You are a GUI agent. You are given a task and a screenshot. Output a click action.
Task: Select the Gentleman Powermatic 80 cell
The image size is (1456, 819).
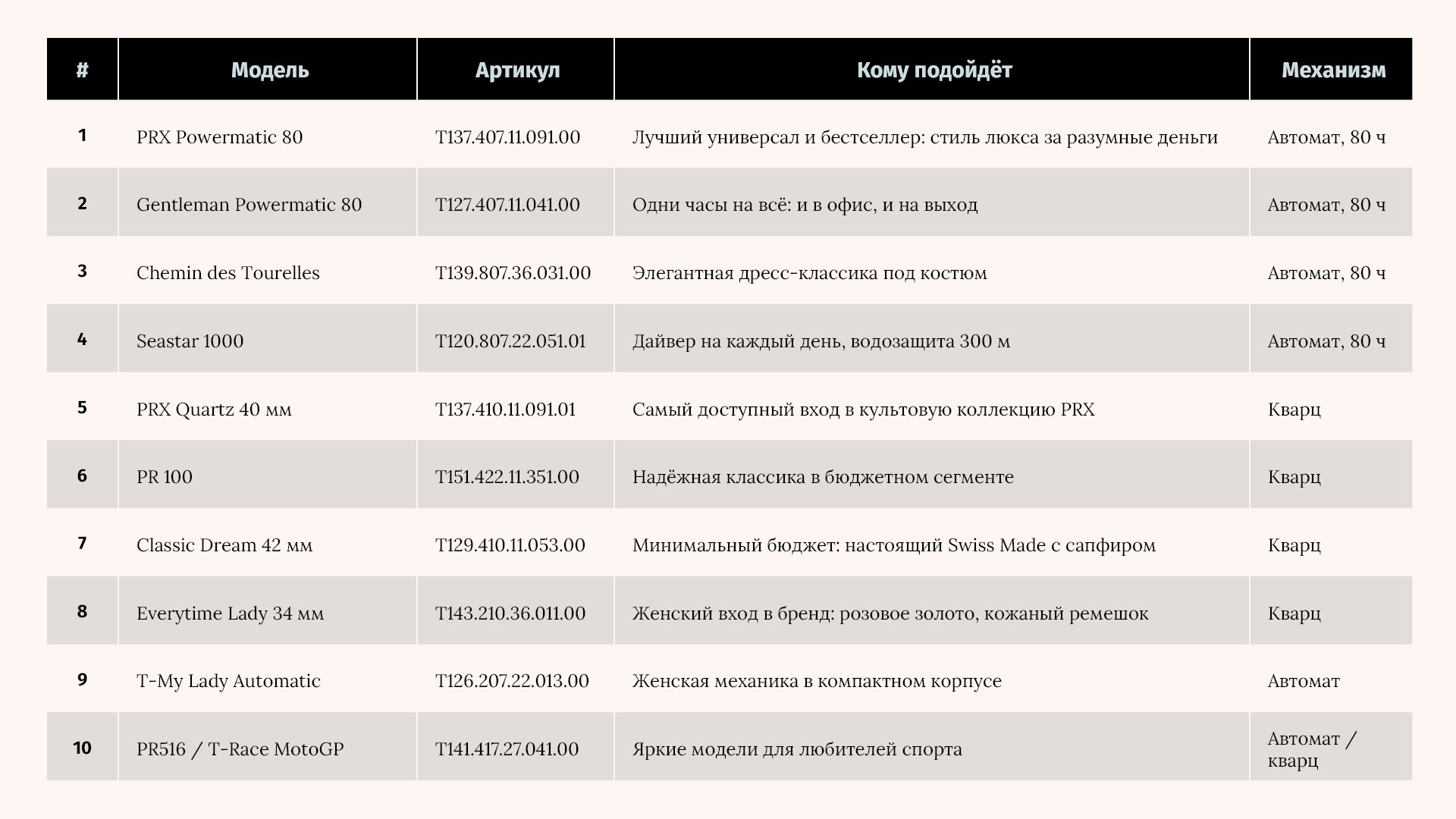[x=268, y=202]
